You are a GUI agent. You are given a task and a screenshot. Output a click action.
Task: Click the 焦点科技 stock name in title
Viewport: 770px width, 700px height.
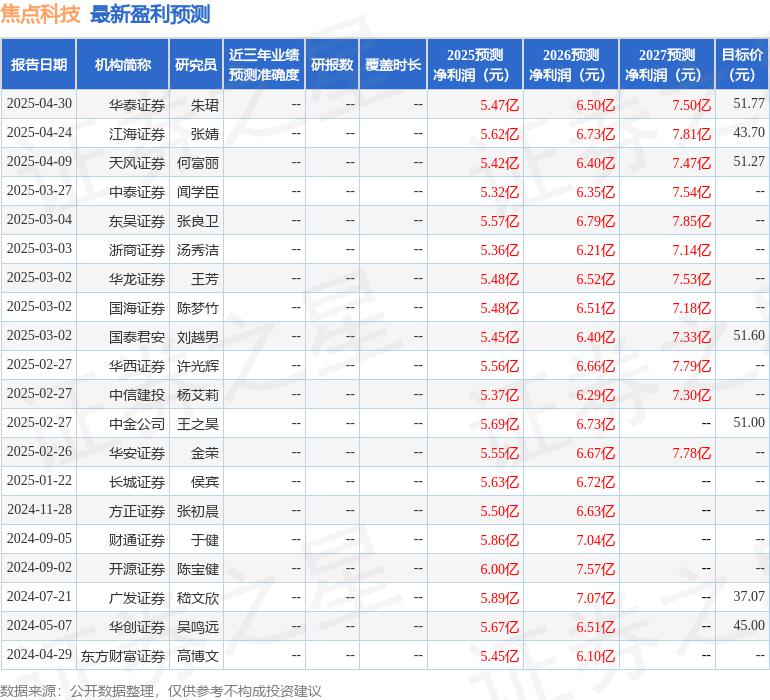(41, 14)
